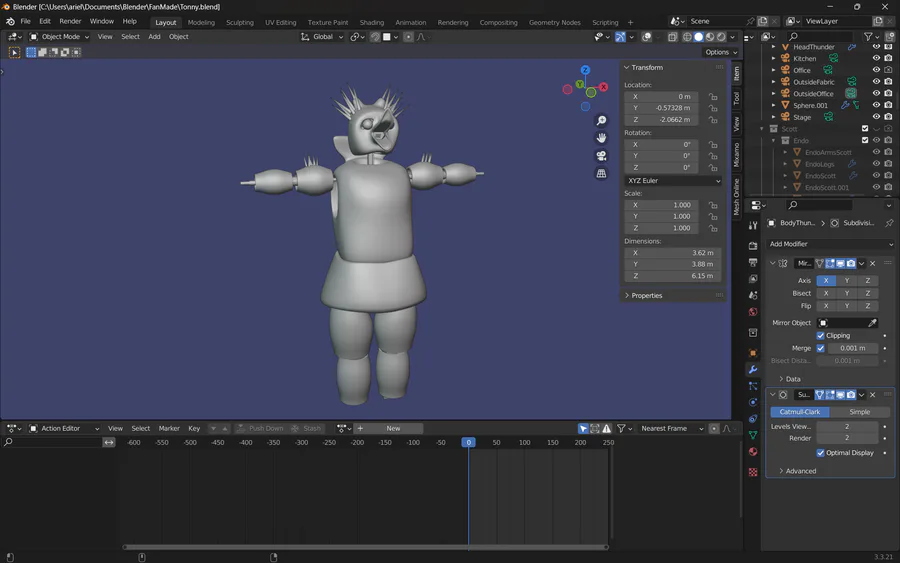Expand the Properties panel in sidebar

[x=627, y=296]
